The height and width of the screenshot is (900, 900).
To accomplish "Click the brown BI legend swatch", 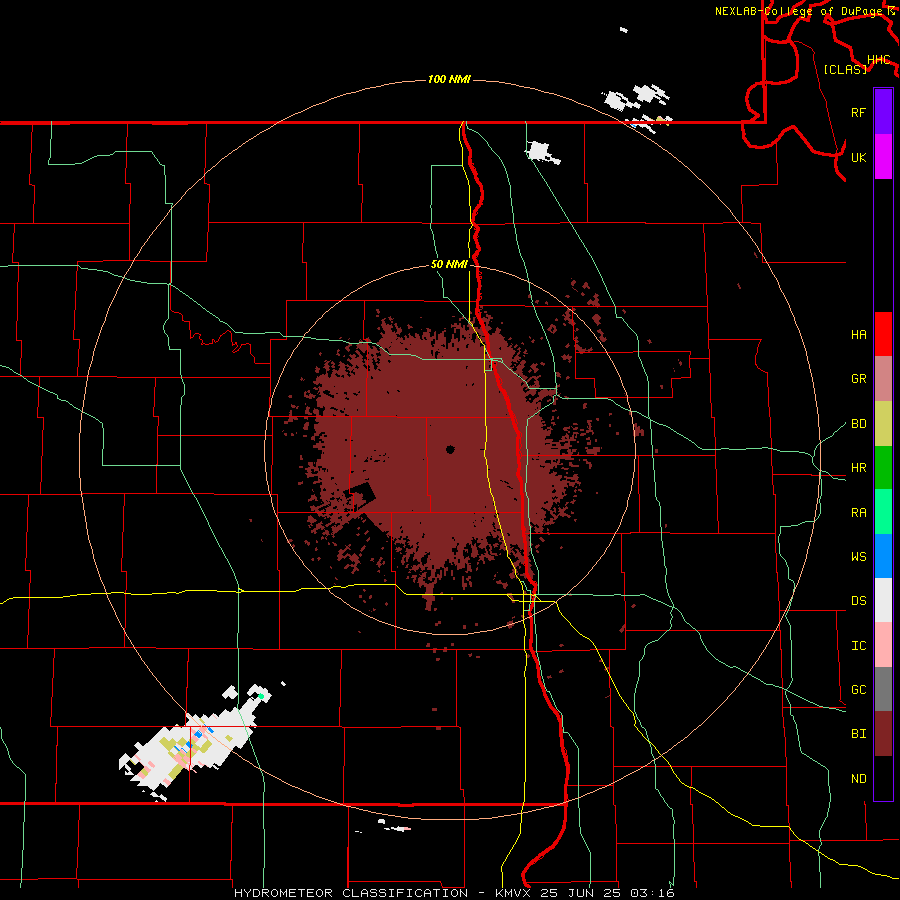I will 883,734.
